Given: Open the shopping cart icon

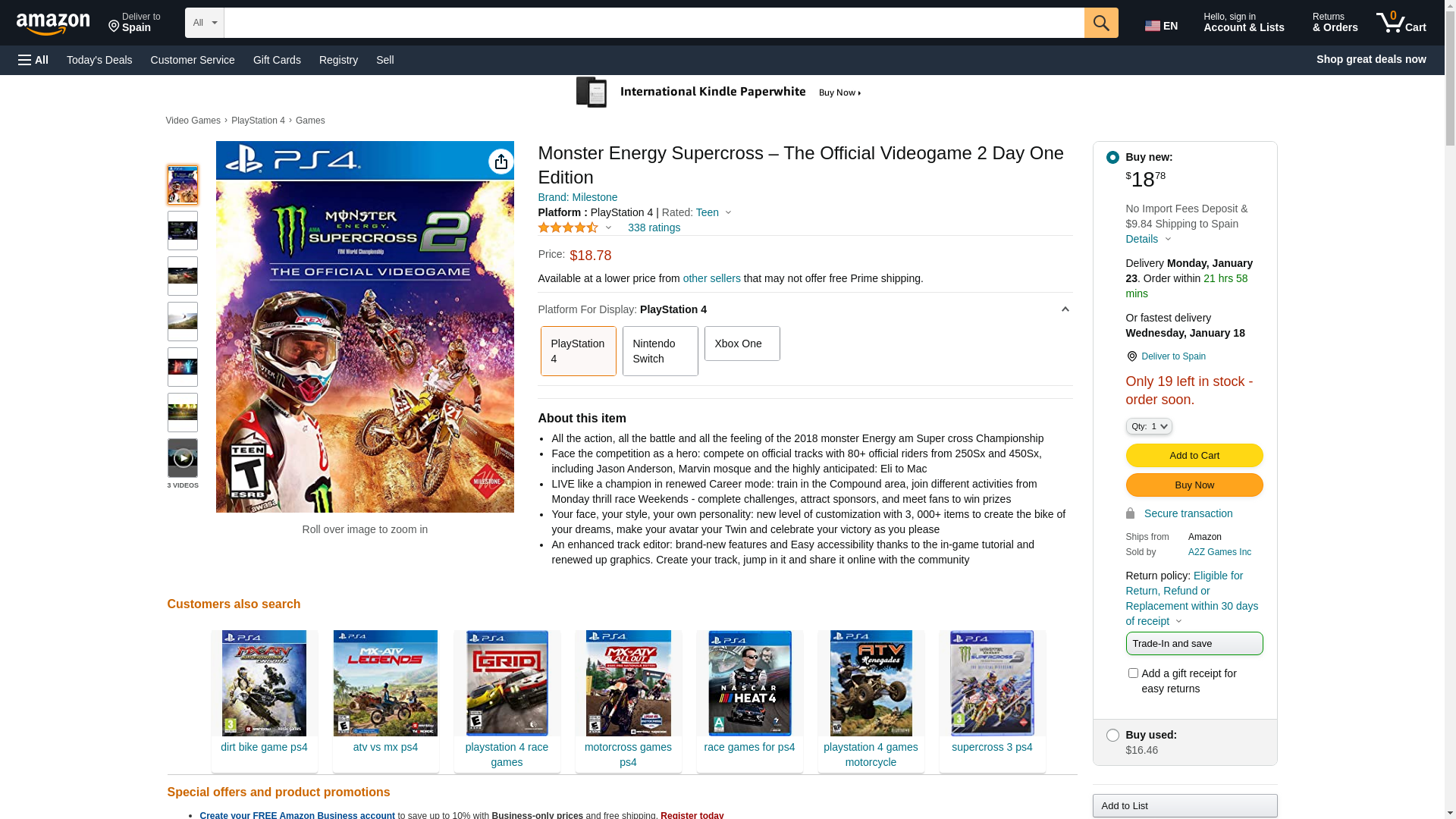Looking at the screenshot, I should click(1401, 23).
